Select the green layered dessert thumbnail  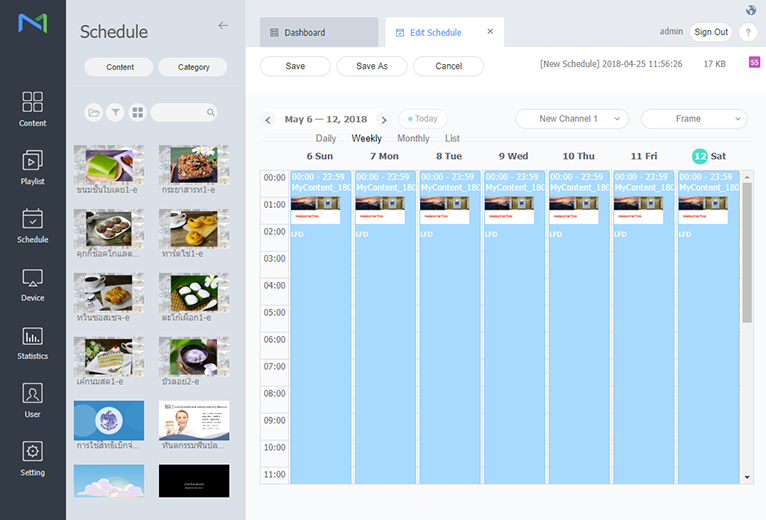tap(108, 165)
